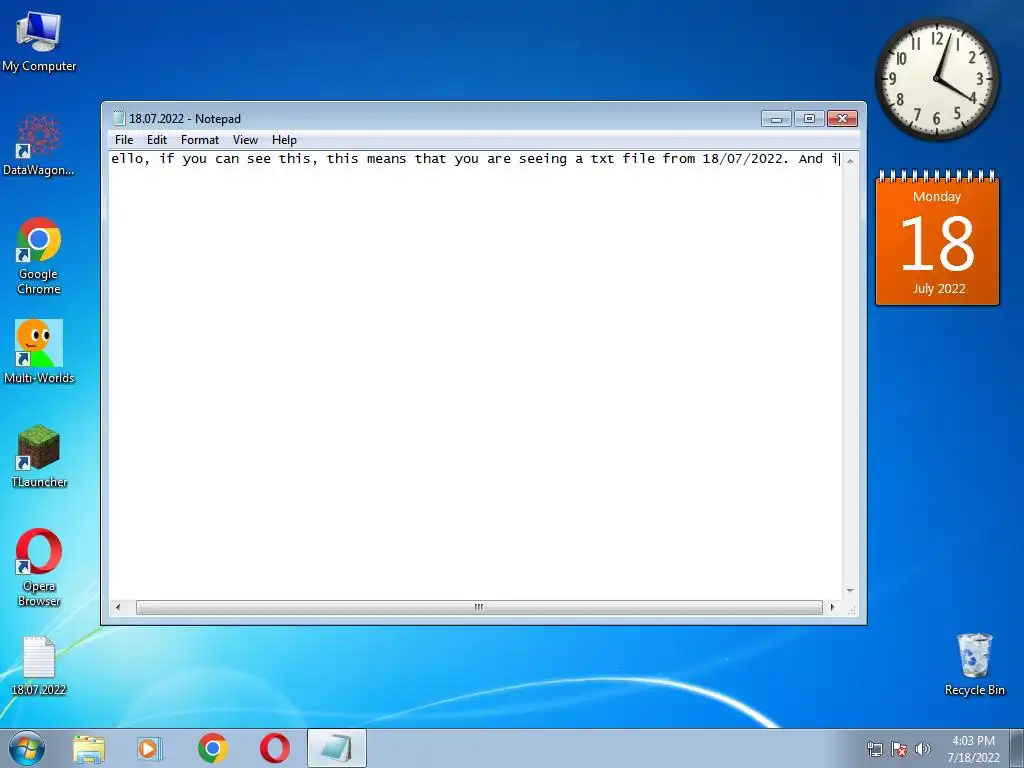Select the Recycle Bin icon

click(974, 664)
